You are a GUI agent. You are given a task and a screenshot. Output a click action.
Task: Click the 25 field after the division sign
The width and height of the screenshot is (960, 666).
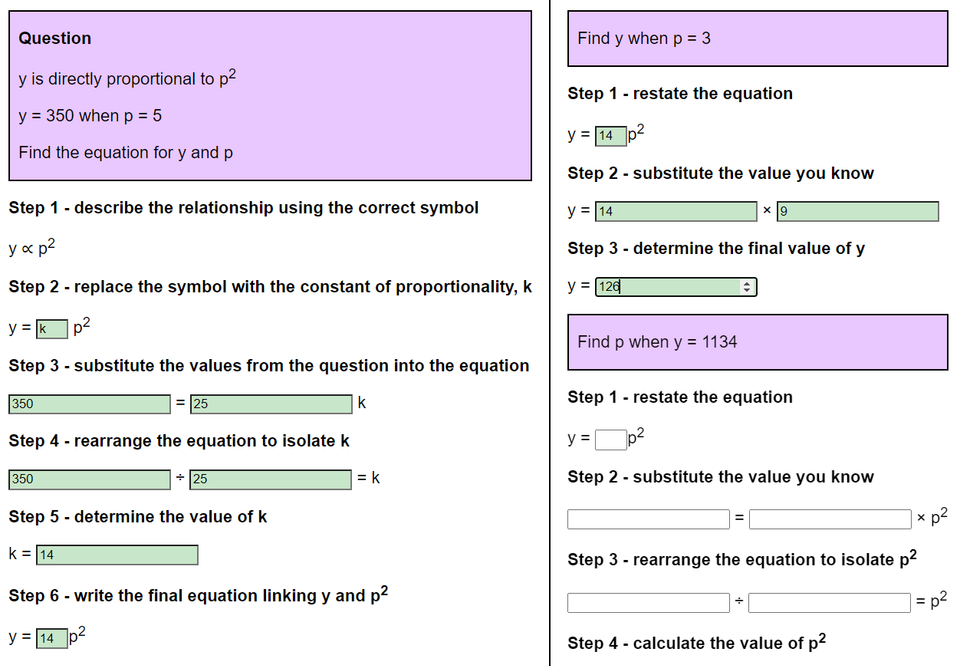(270, 479)
